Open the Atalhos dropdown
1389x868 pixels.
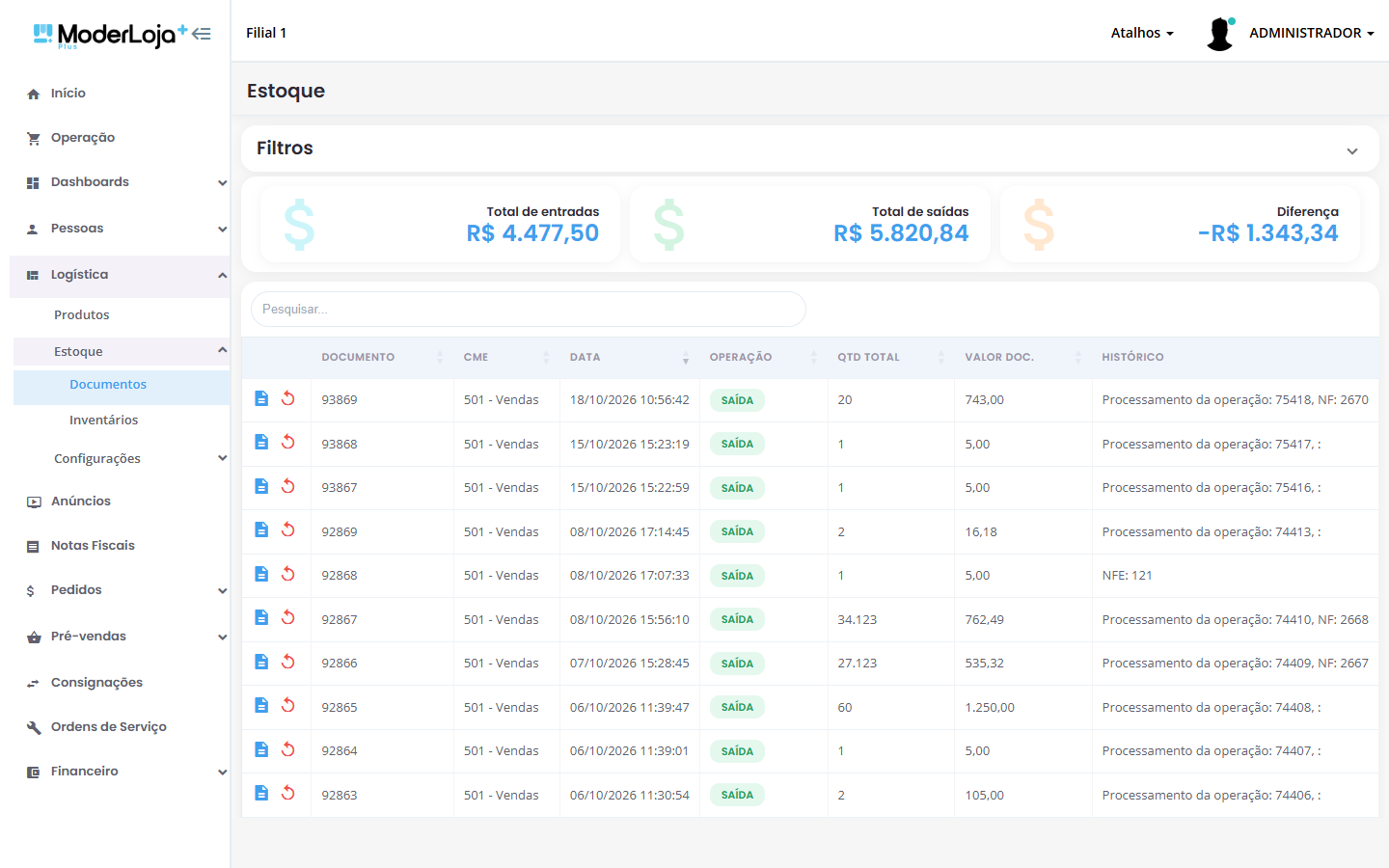pos(1142,33)
